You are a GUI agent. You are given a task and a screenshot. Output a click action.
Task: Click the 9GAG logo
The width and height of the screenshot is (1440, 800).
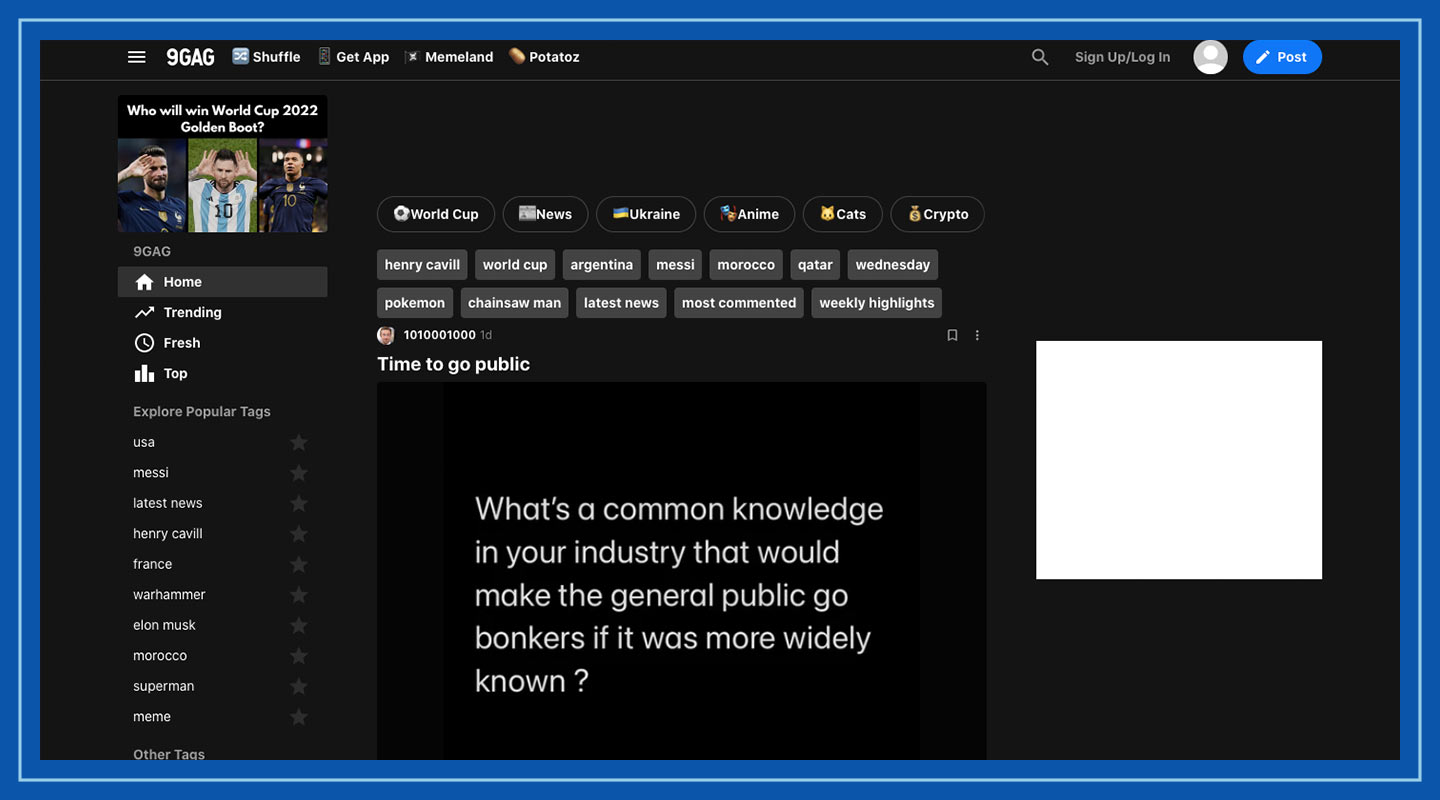190,57
